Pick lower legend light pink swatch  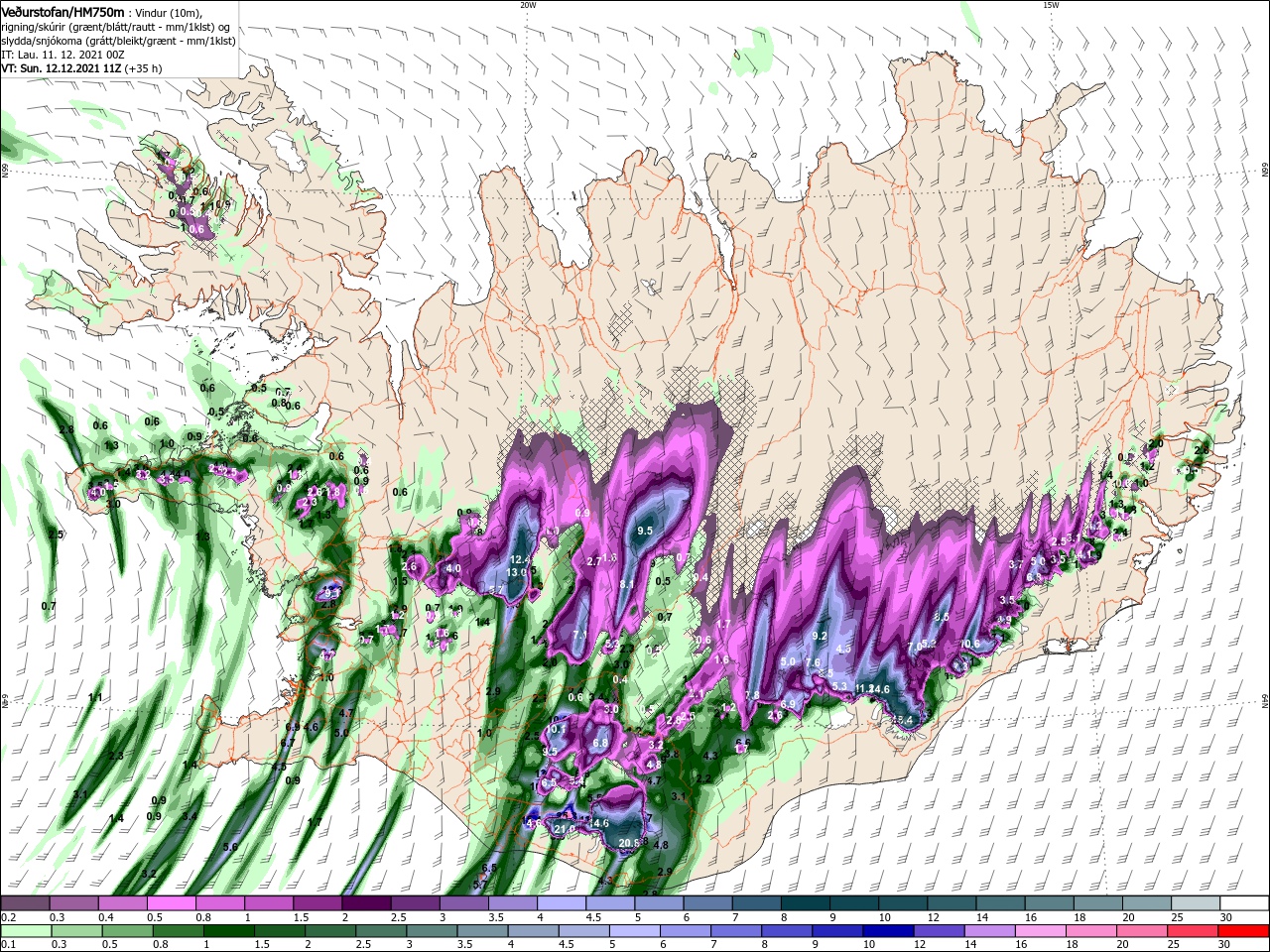pos(1041,931)
